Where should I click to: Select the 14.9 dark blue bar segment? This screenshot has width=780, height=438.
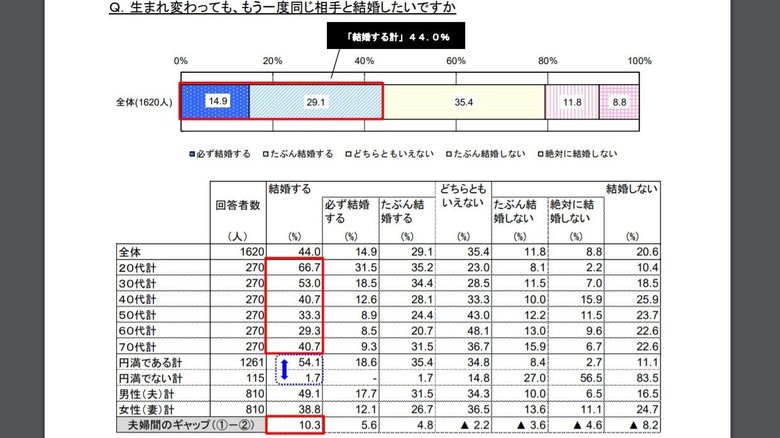(x=215, y=101)
